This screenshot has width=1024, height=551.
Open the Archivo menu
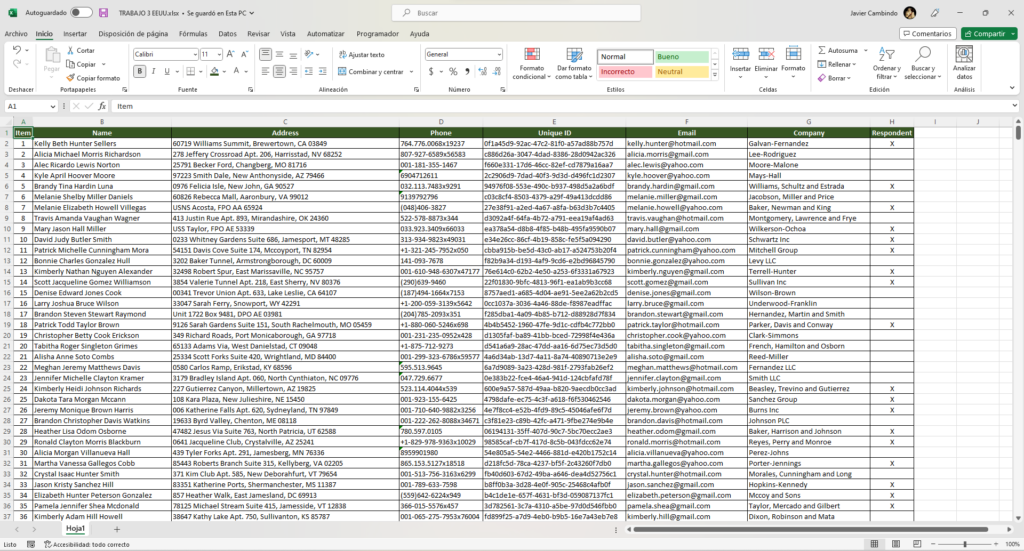(x=16, y=33)
